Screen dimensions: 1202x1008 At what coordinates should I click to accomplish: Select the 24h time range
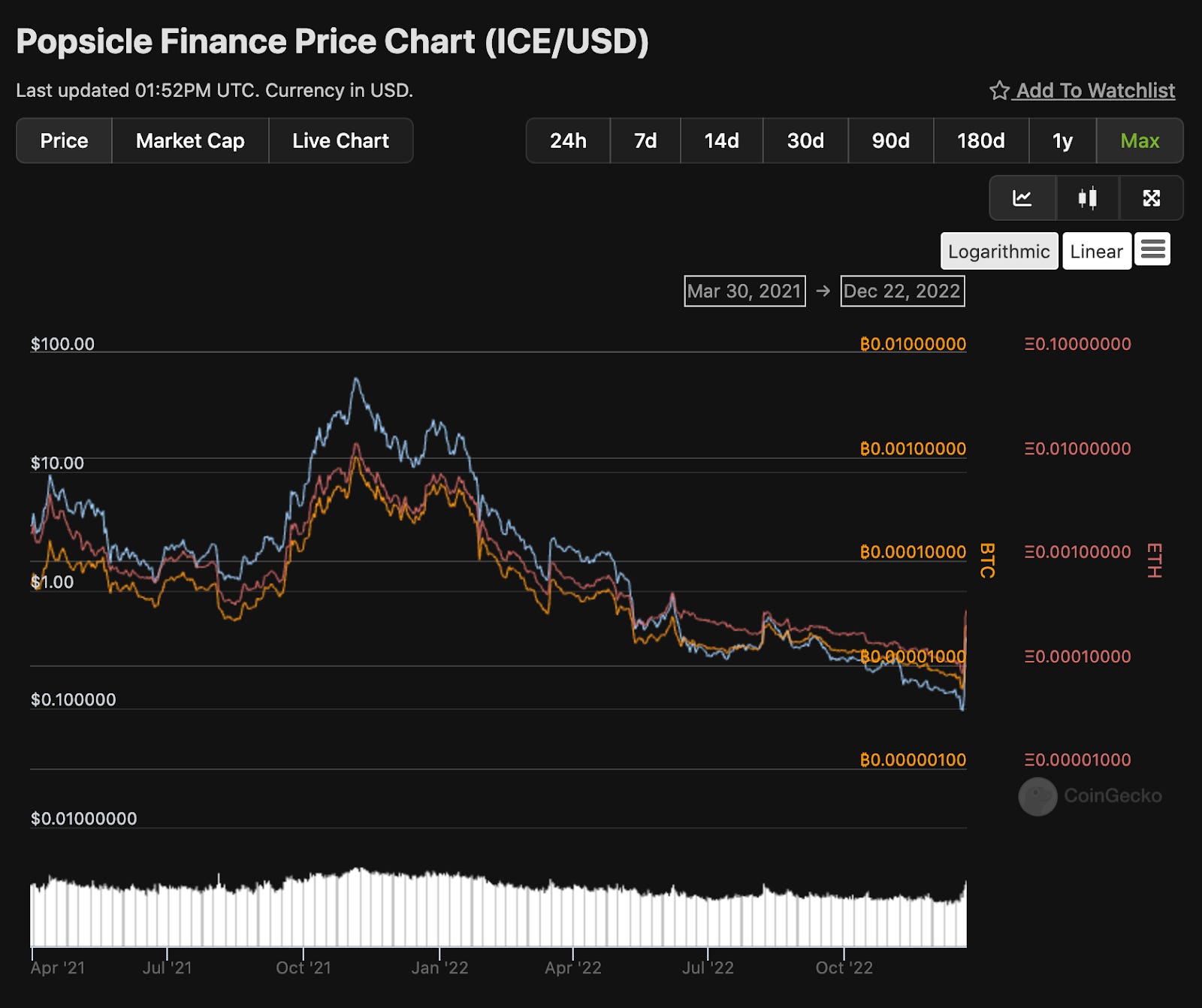(x=568, y=140)
